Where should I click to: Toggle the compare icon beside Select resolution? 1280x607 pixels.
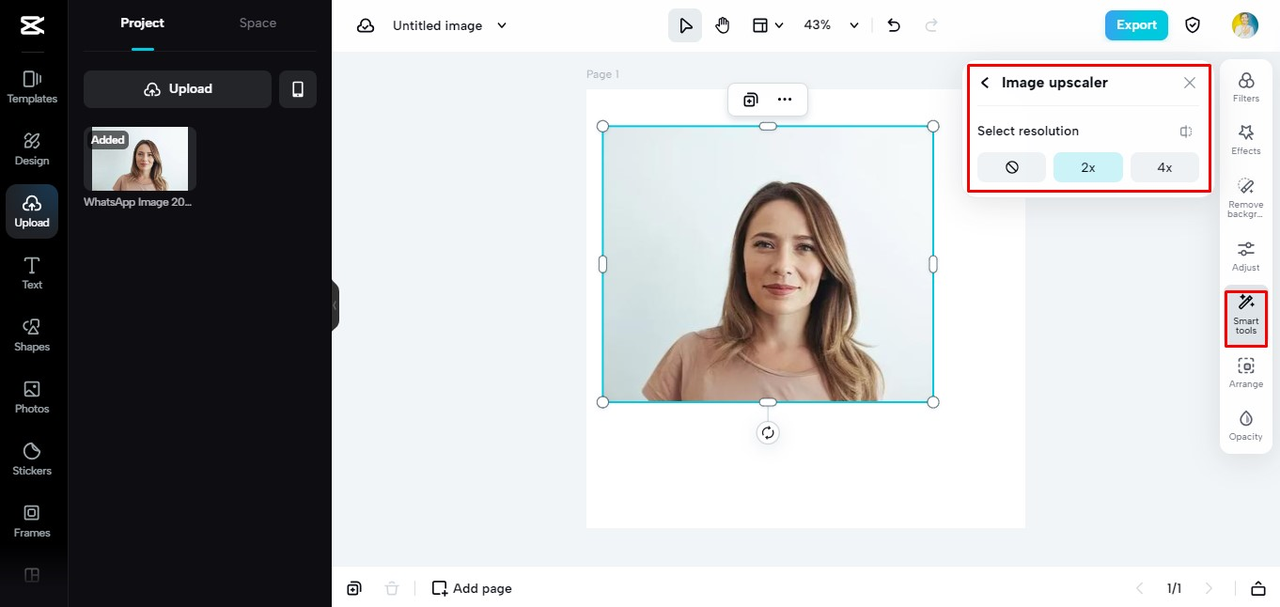click(x=1186, y=131)
